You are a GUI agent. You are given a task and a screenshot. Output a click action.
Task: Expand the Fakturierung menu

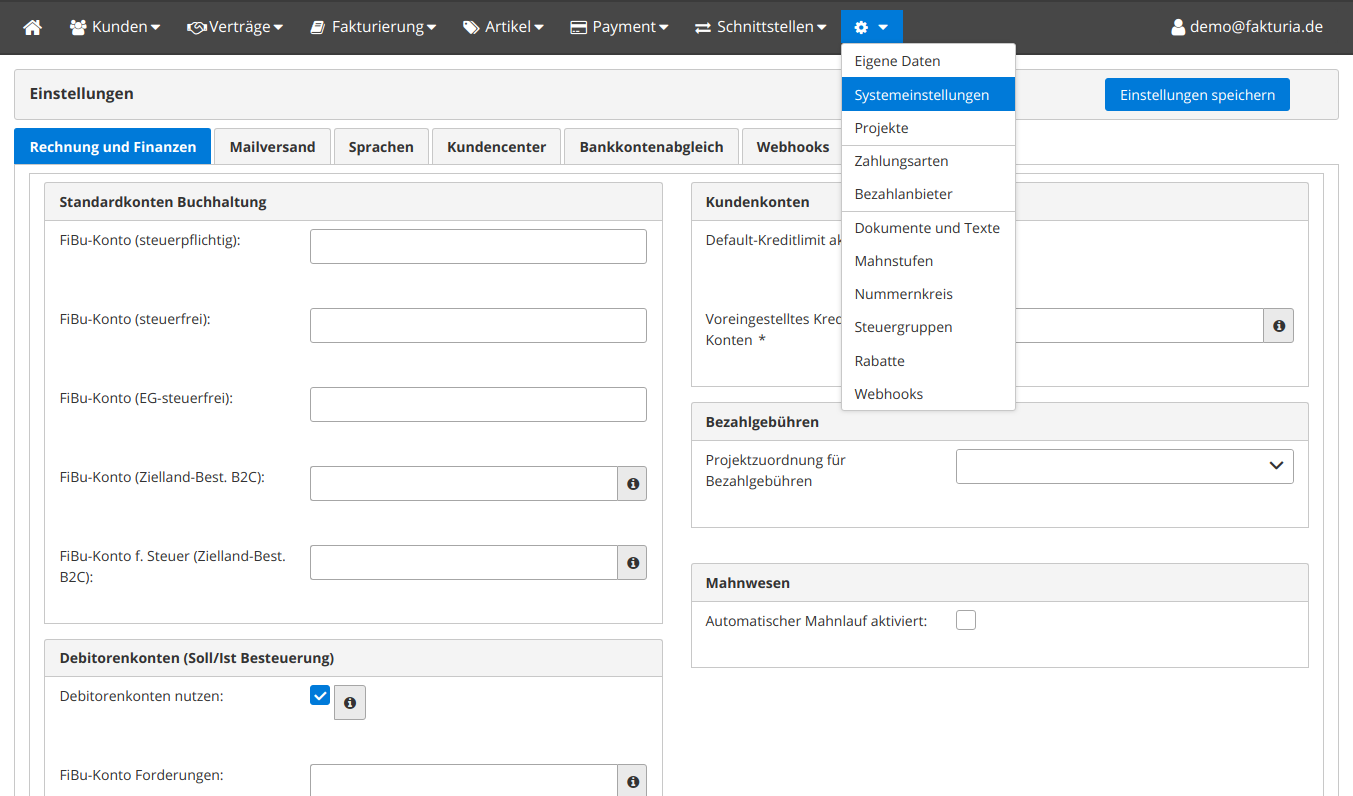point(372,27)
